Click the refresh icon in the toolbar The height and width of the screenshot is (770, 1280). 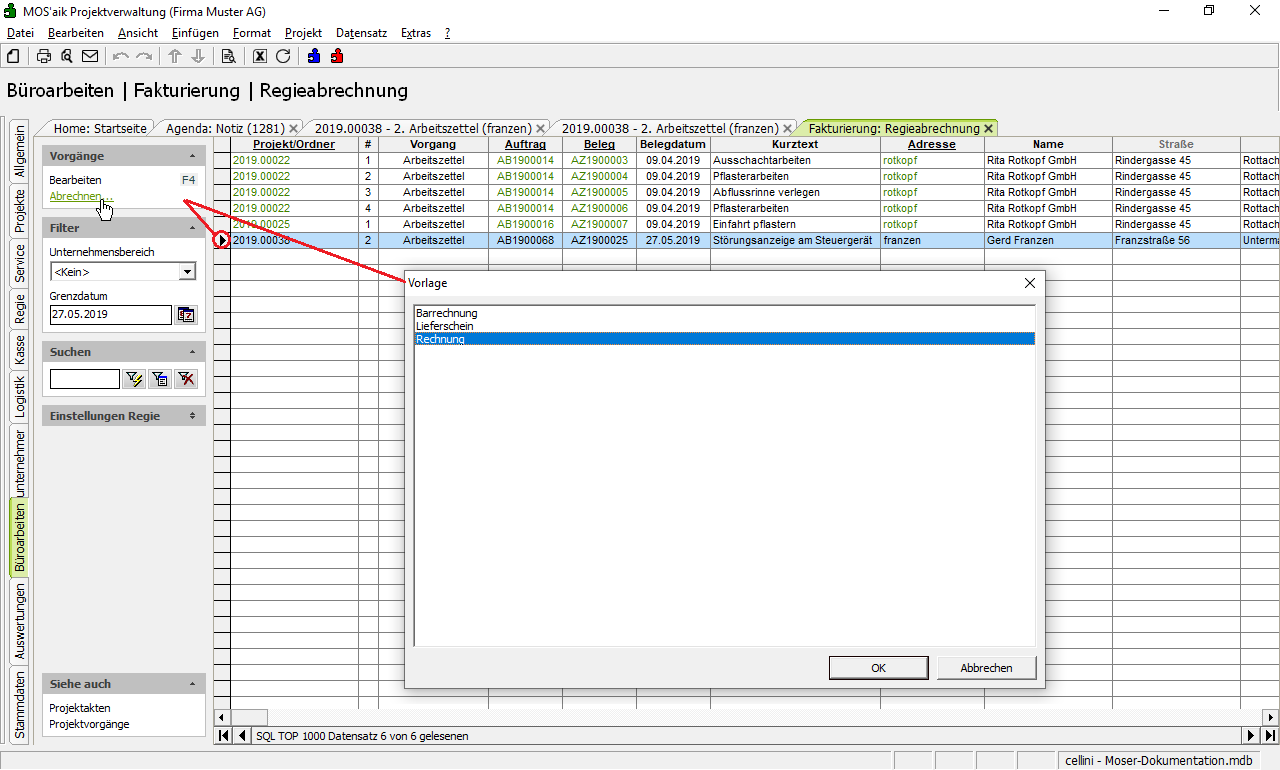coord(283,56)
